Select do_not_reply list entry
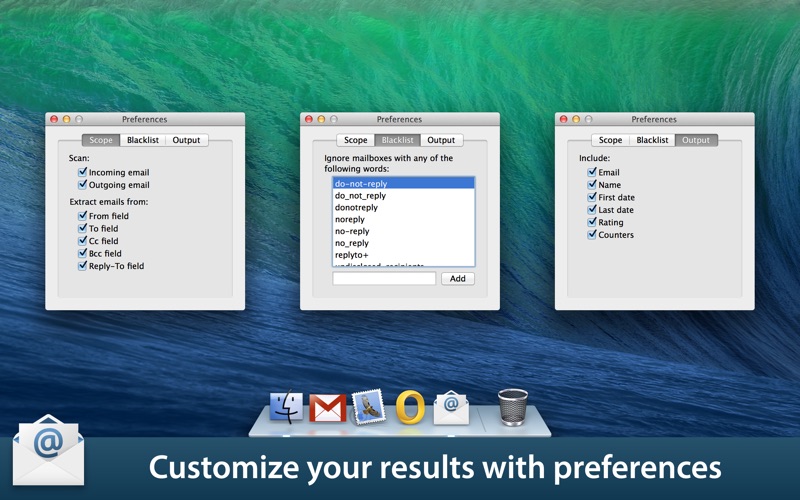Image resolution: width=800 pixels, height=500 pixels. click(x=404, y=195)
